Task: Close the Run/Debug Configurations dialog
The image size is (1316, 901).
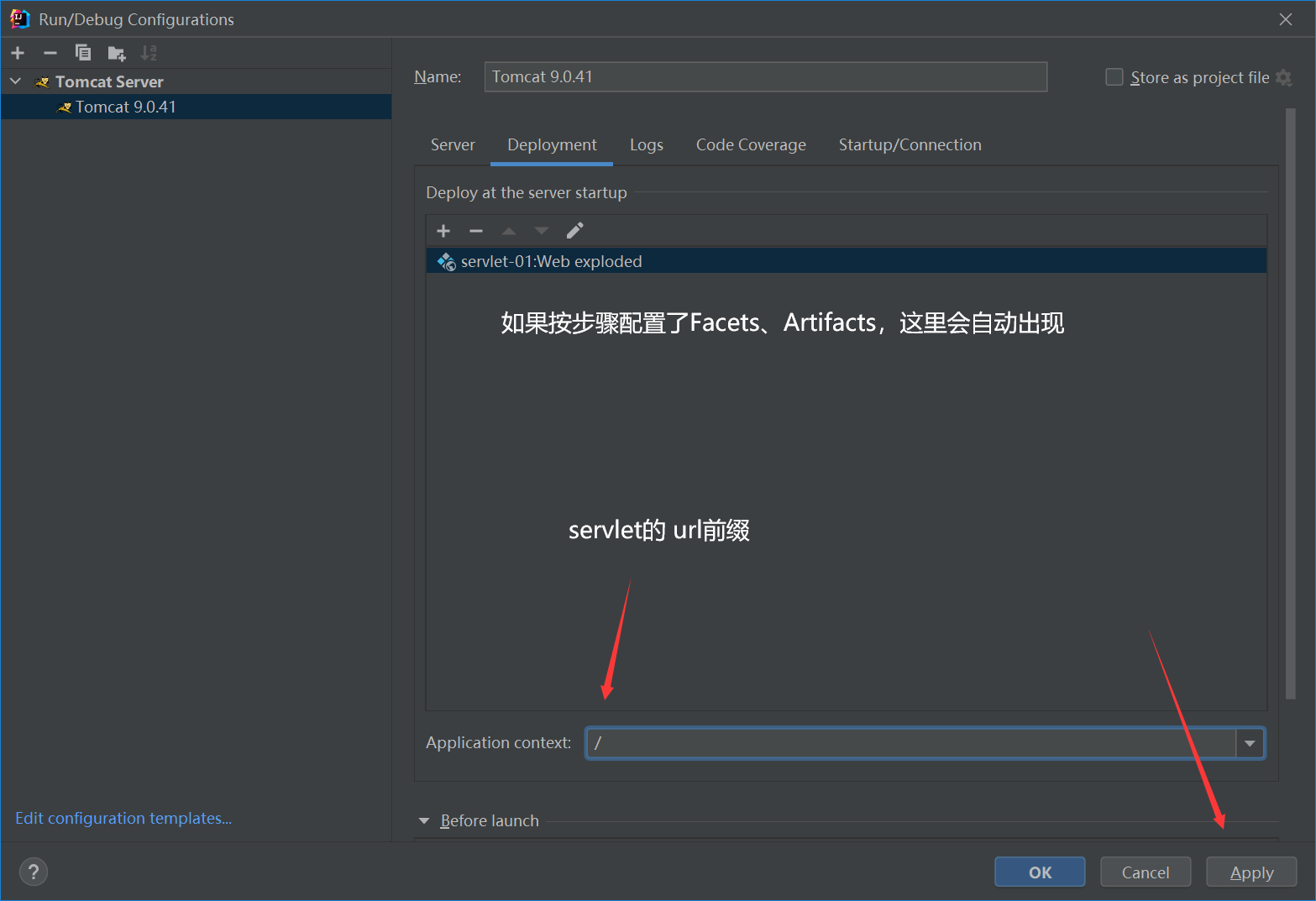Action: coord(1286,19)
